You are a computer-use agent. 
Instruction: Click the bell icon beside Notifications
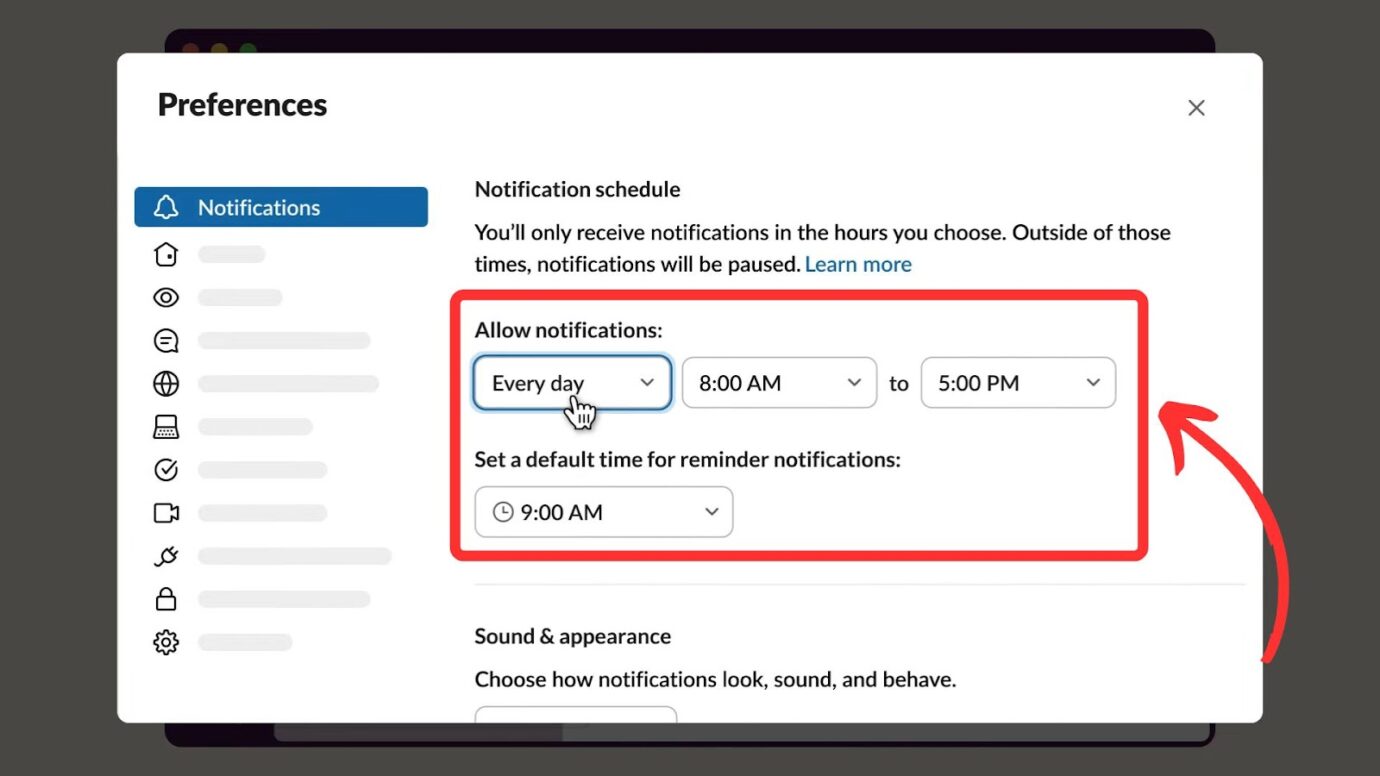click(166, 207)
